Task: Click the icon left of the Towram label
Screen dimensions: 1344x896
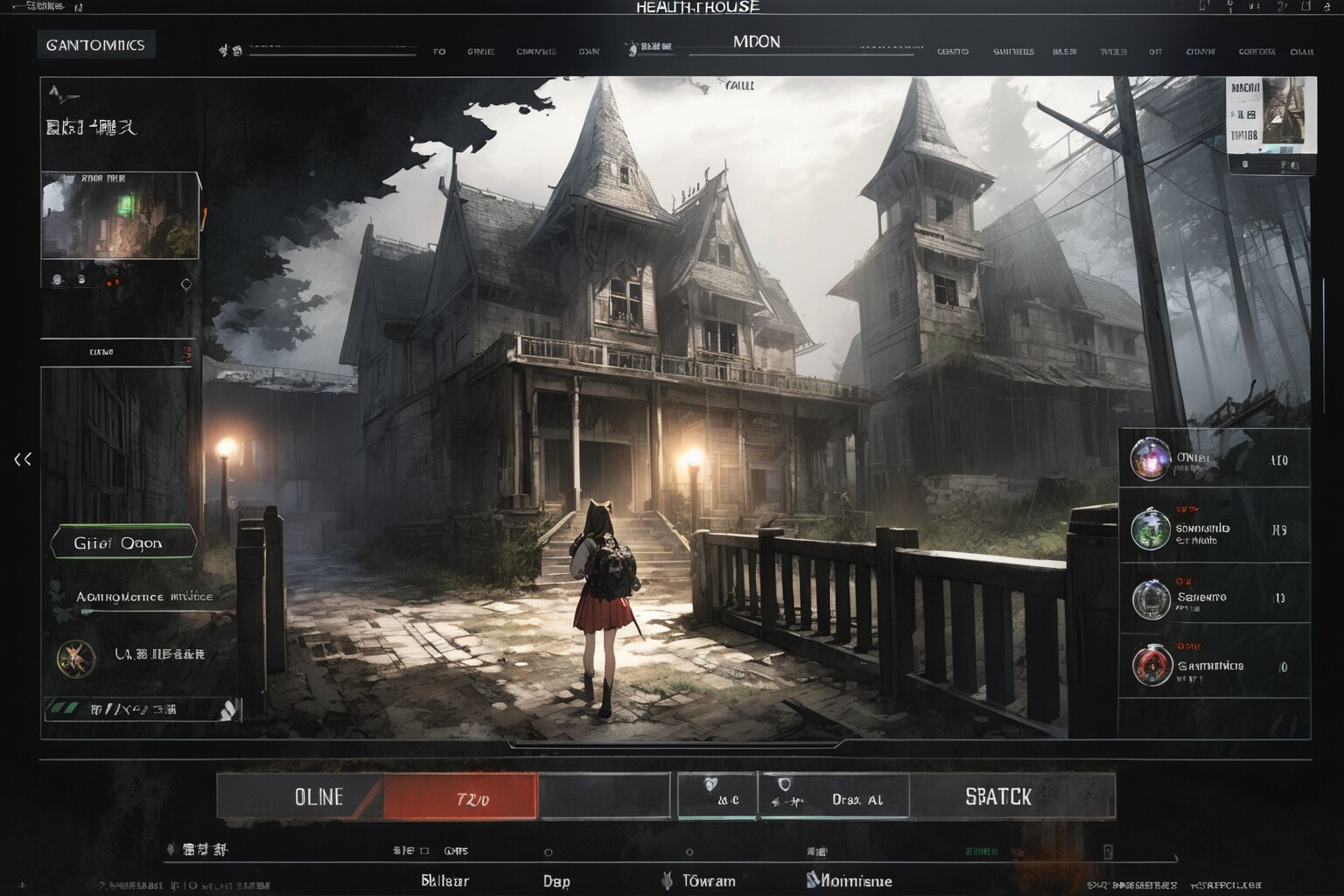Action: click(667, 880)
